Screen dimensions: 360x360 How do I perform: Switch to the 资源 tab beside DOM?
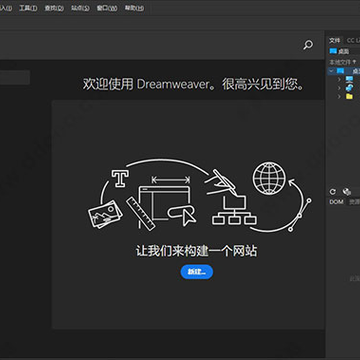(354, 202)
